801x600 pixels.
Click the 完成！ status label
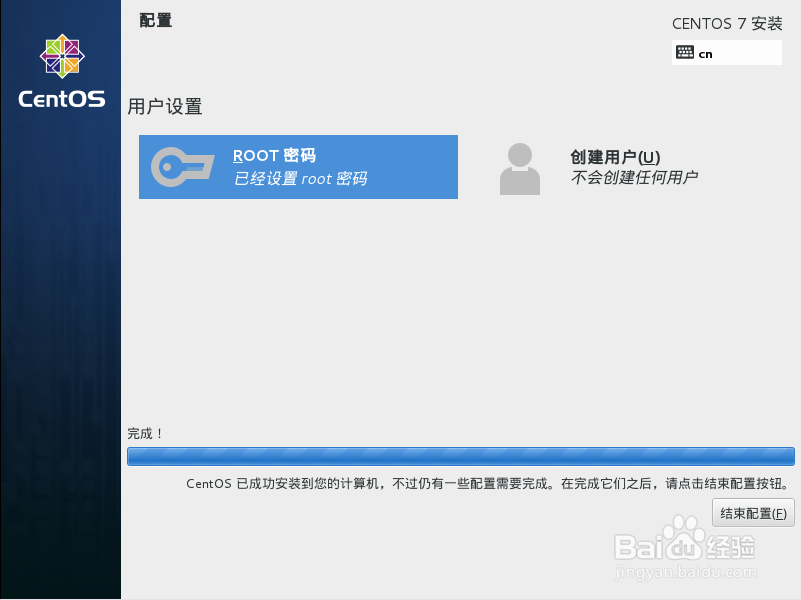coord(145,434)
